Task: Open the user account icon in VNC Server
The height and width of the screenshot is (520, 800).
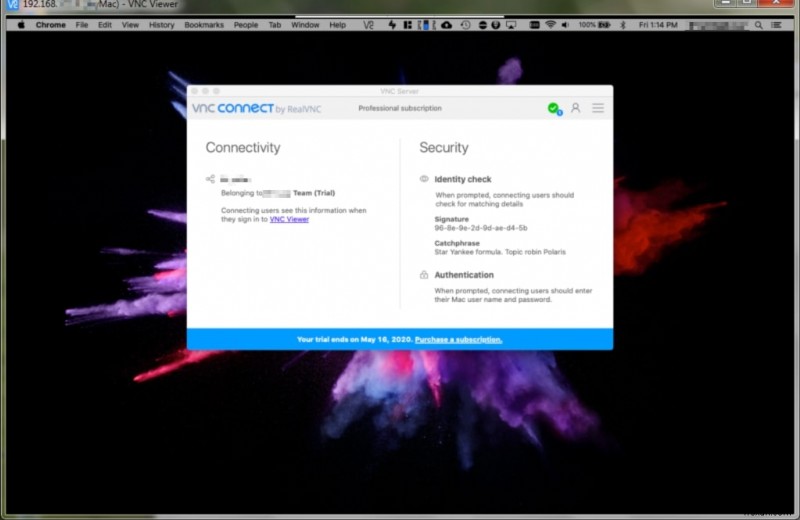Action: (x=576, y=108)
